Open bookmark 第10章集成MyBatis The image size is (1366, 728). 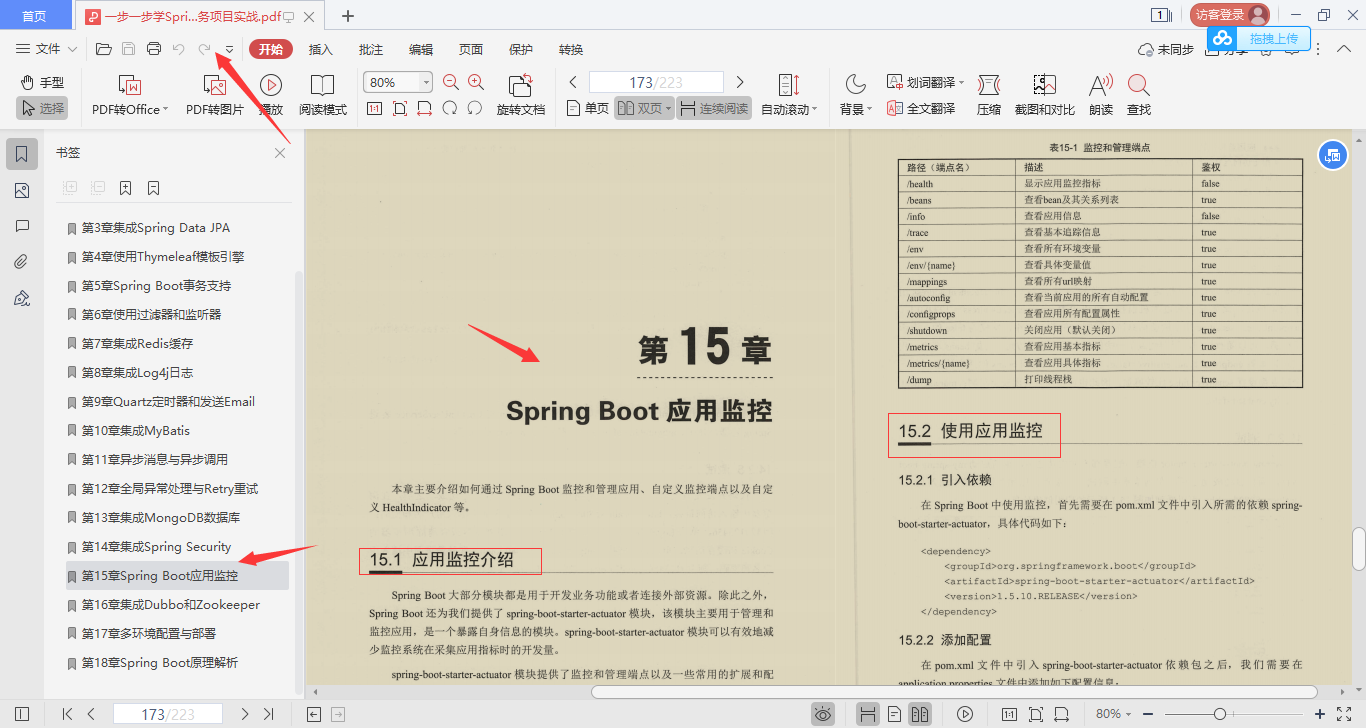136,430
